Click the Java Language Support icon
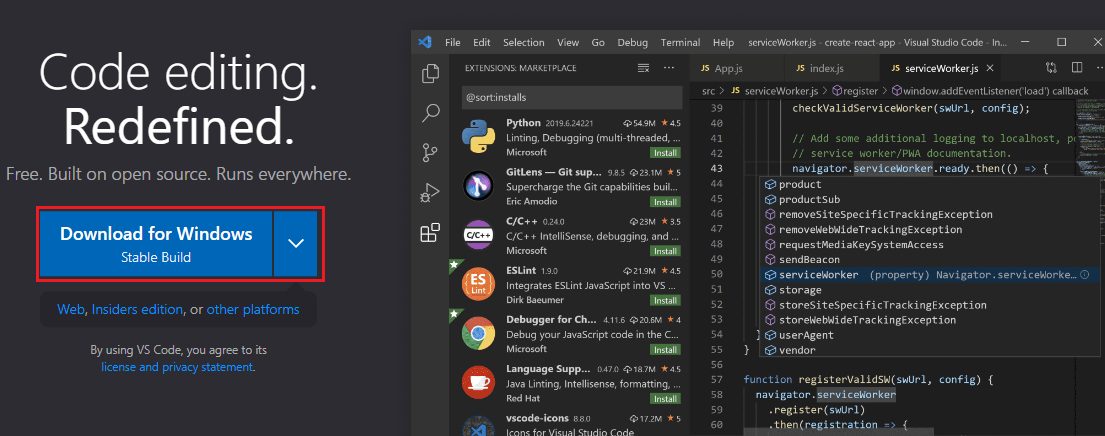Viewport: 1105px width, 436px height. 478,383
